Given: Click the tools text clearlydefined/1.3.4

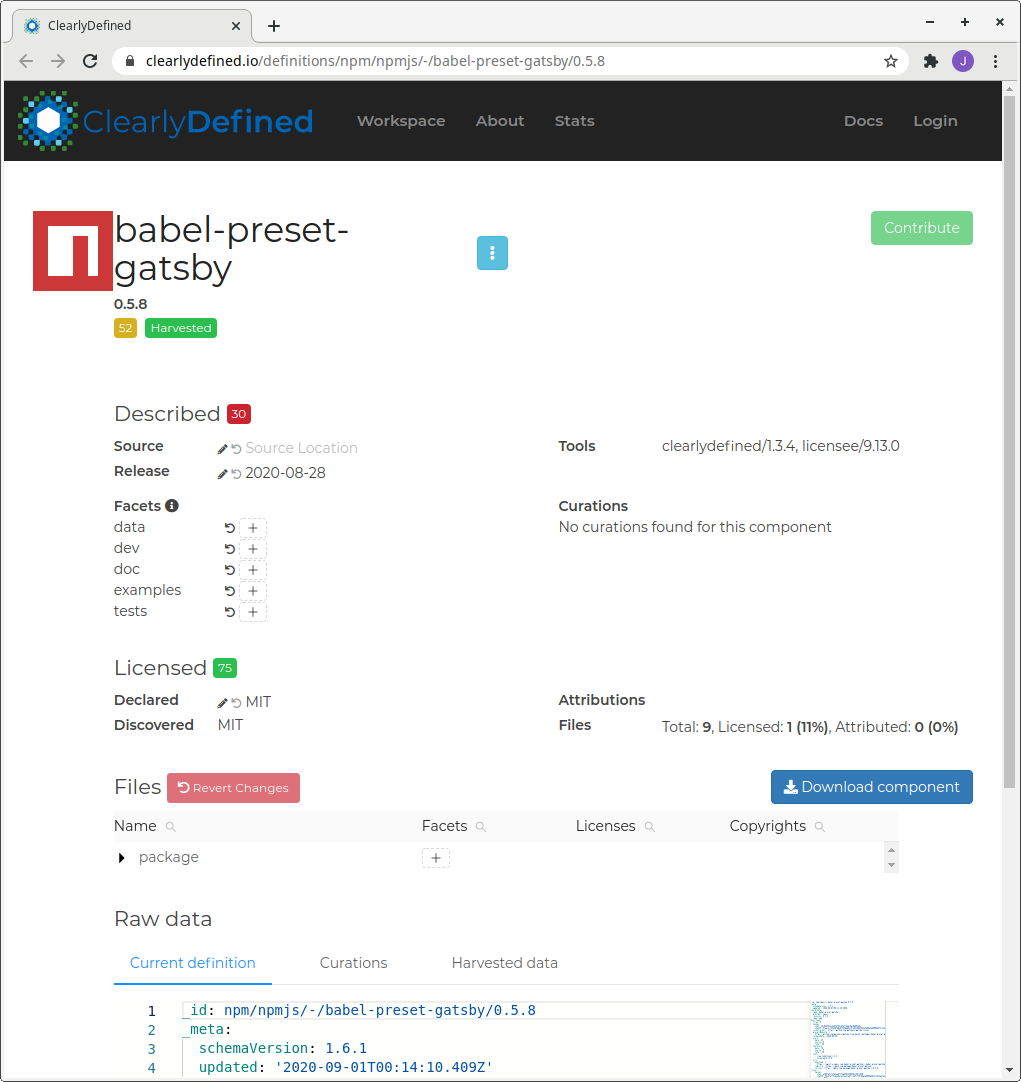Looking at the screenshot, I should coord(728,446).
